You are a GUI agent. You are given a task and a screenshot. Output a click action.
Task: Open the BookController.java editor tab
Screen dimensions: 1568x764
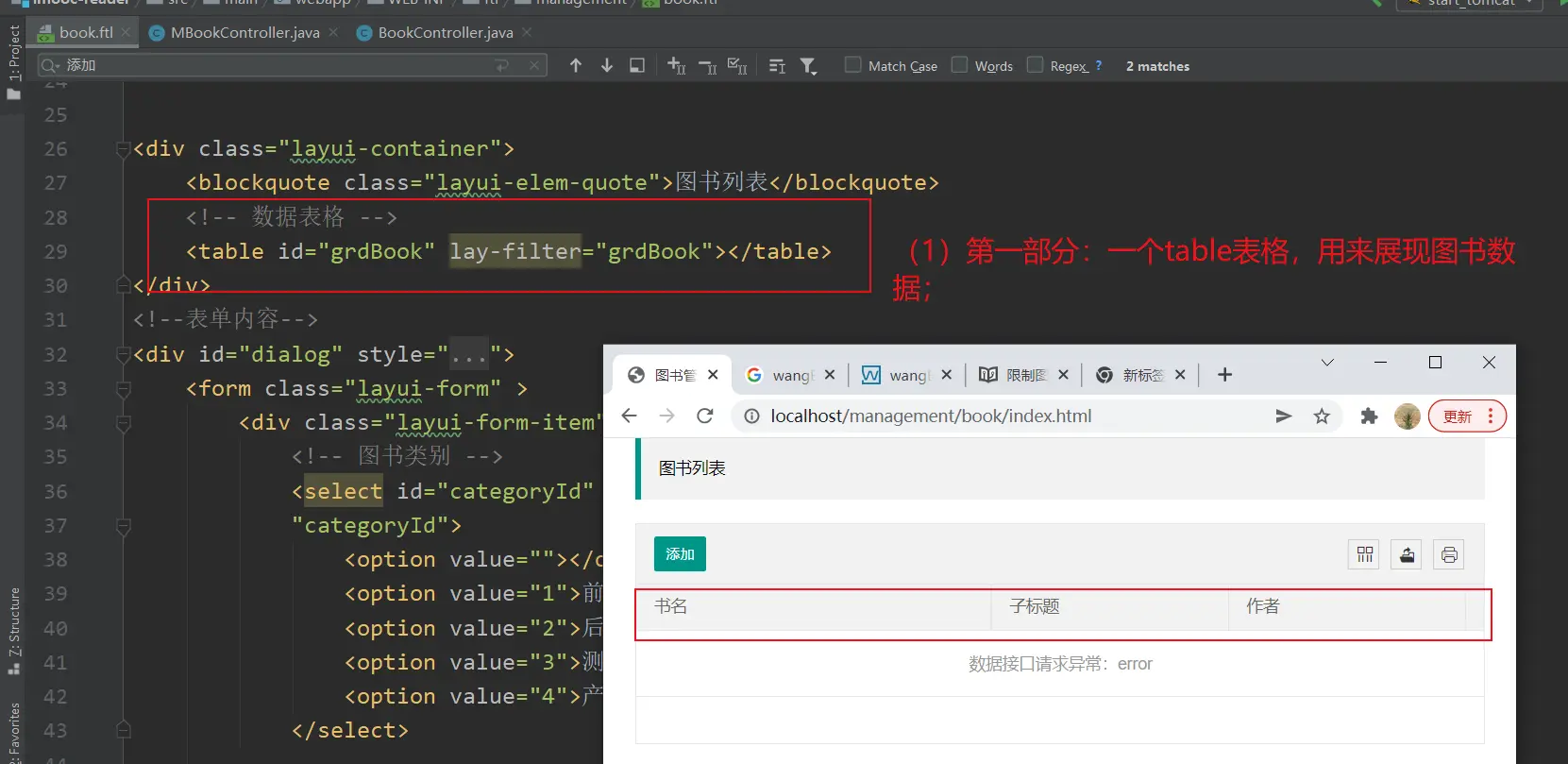pos(445,32)
